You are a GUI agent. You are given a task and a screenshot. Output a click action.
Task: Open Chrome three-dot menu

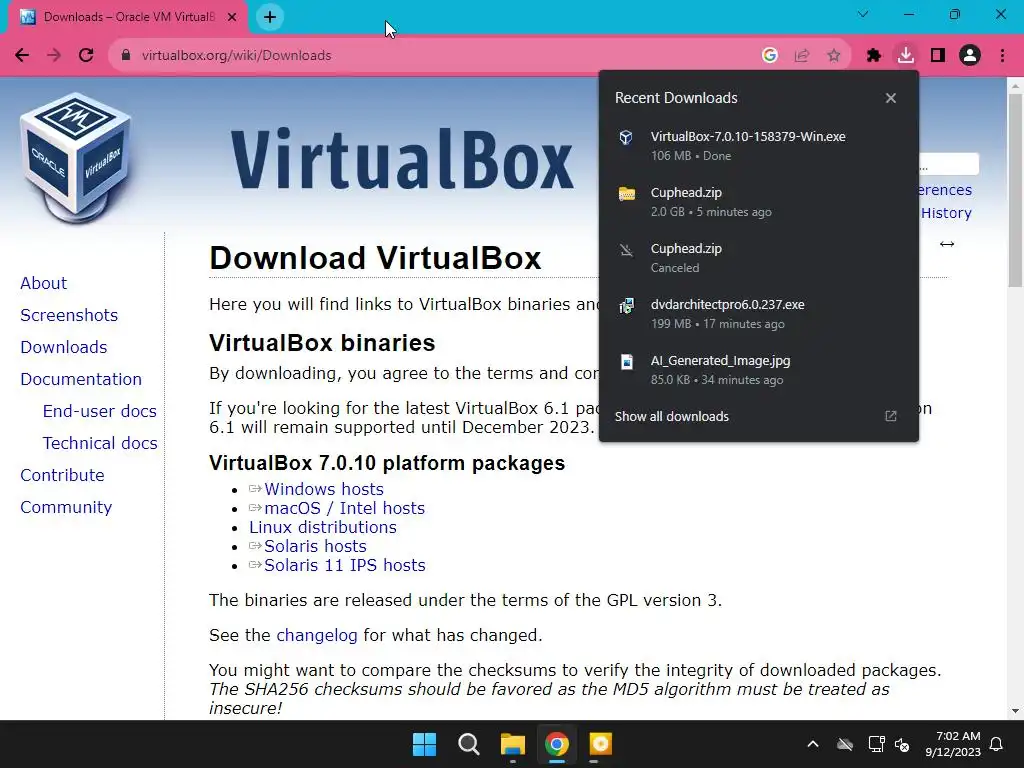[1002, 56]
